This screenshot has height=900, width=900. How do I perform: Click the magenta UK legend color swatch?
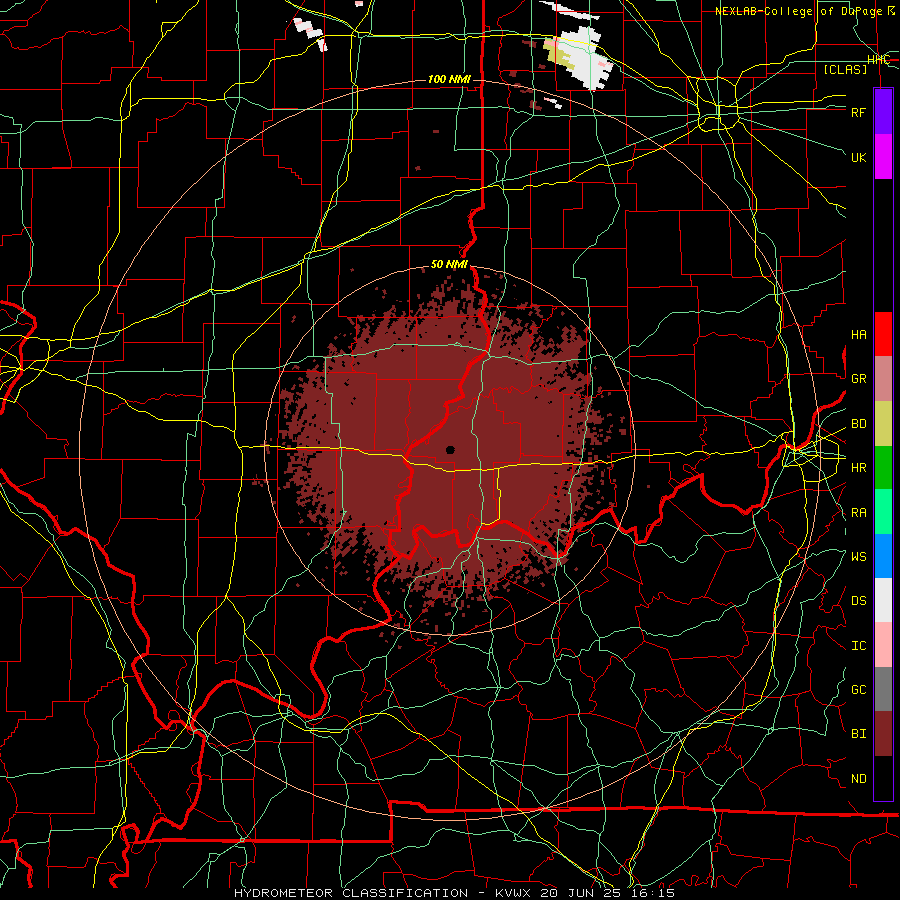(883, 157)
